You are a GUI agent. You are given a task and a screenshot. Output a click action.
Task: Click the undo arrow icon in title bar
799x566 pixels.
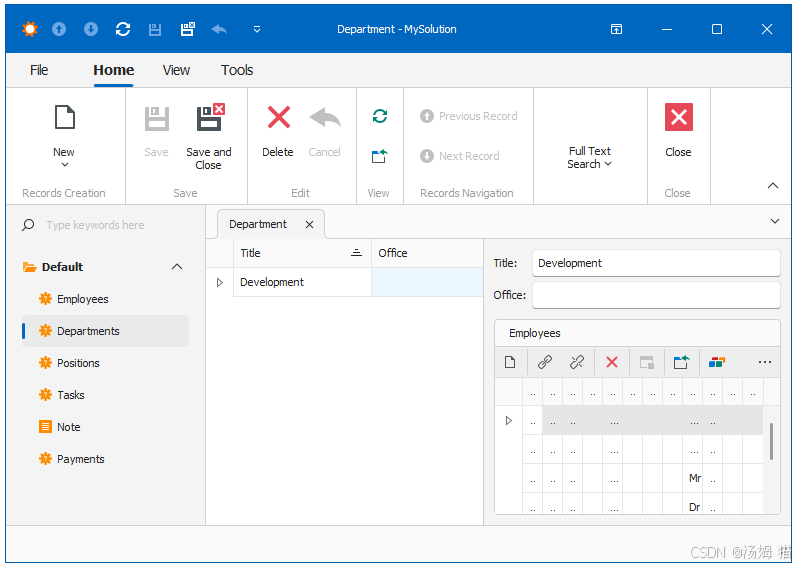[219, 29]
